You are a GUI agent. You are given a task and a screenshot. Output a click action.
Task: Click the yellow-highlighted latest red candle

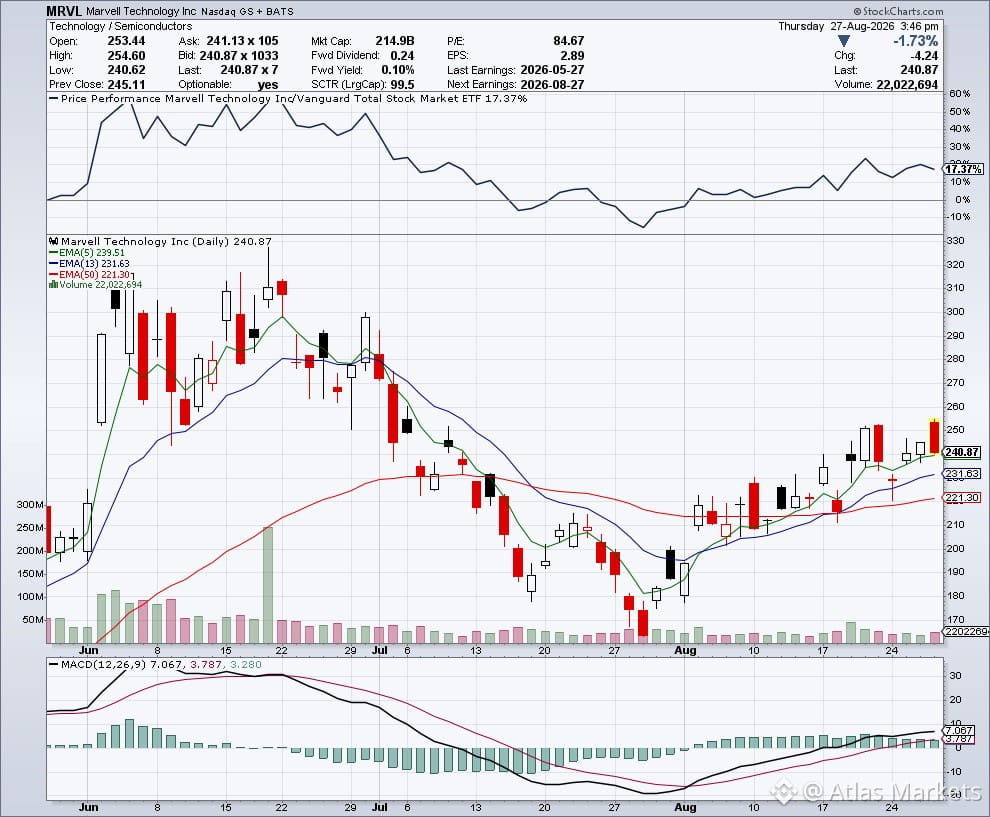point(934,437)
